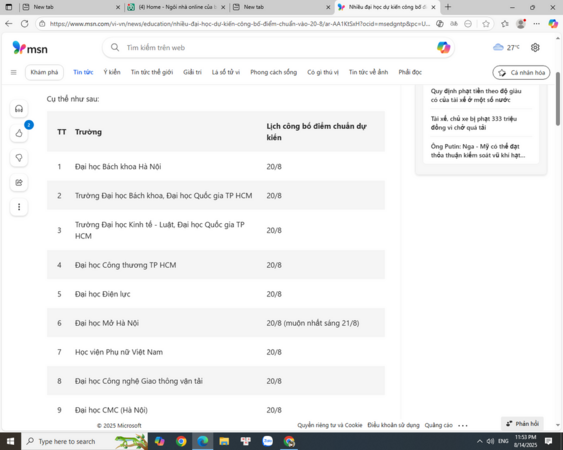This screenshot has width=563, height=450.
Task: Open the Tin tức tab
Action: [x=83, y=72]
